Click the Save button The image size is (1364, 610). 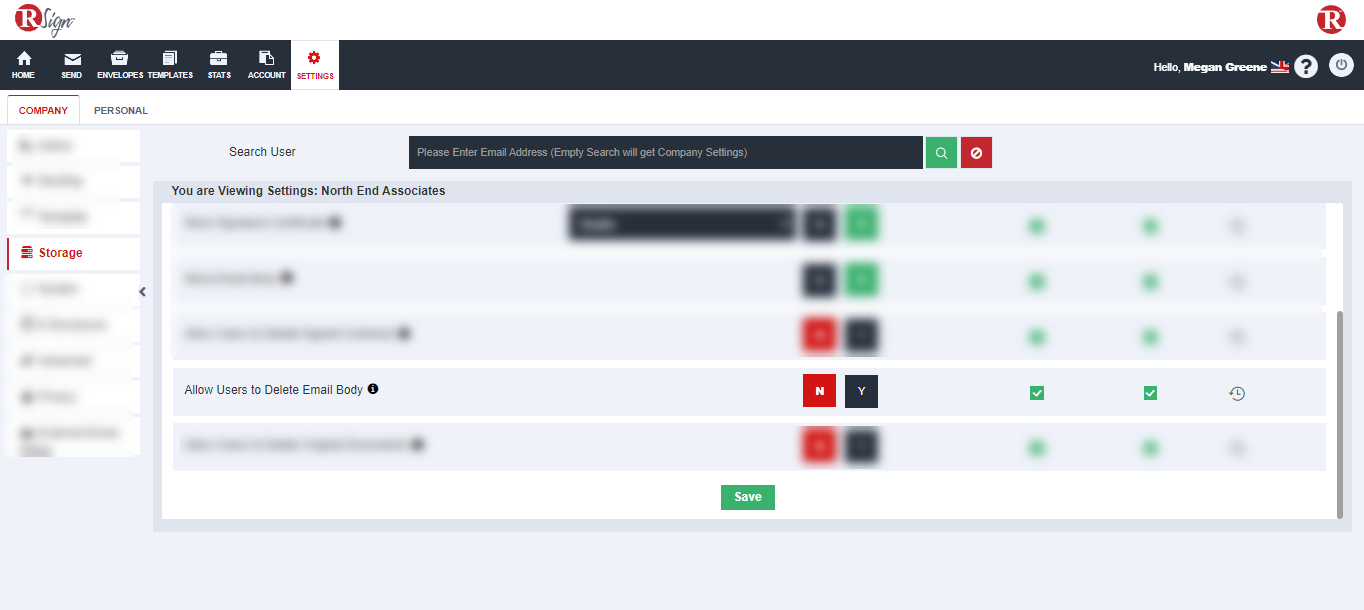(748, 497)
